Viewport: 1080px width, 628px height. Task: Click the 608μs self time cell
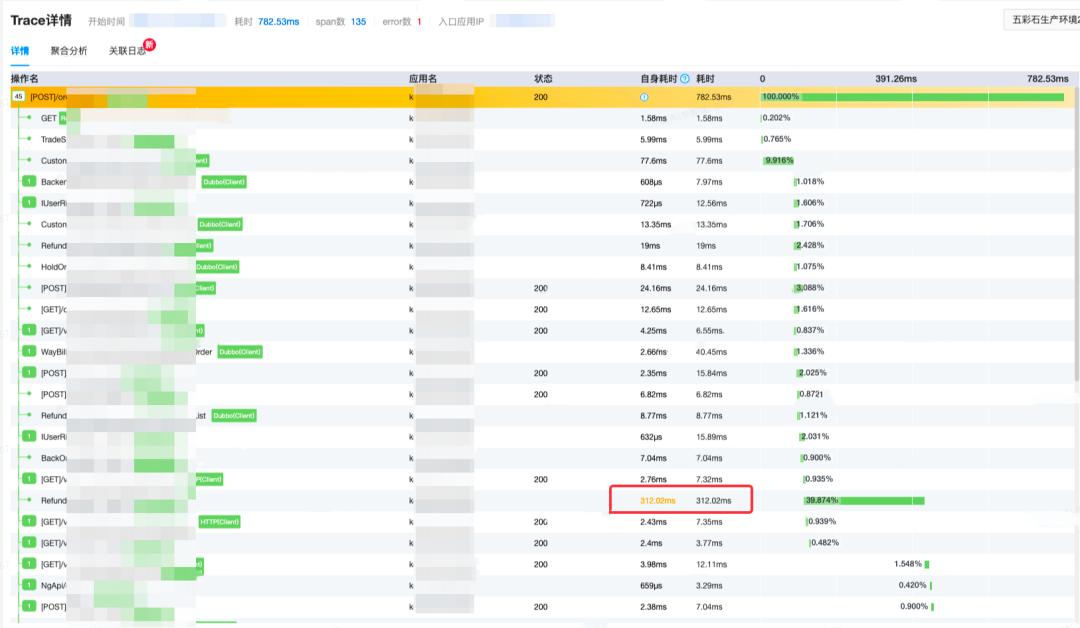[651, 182]
